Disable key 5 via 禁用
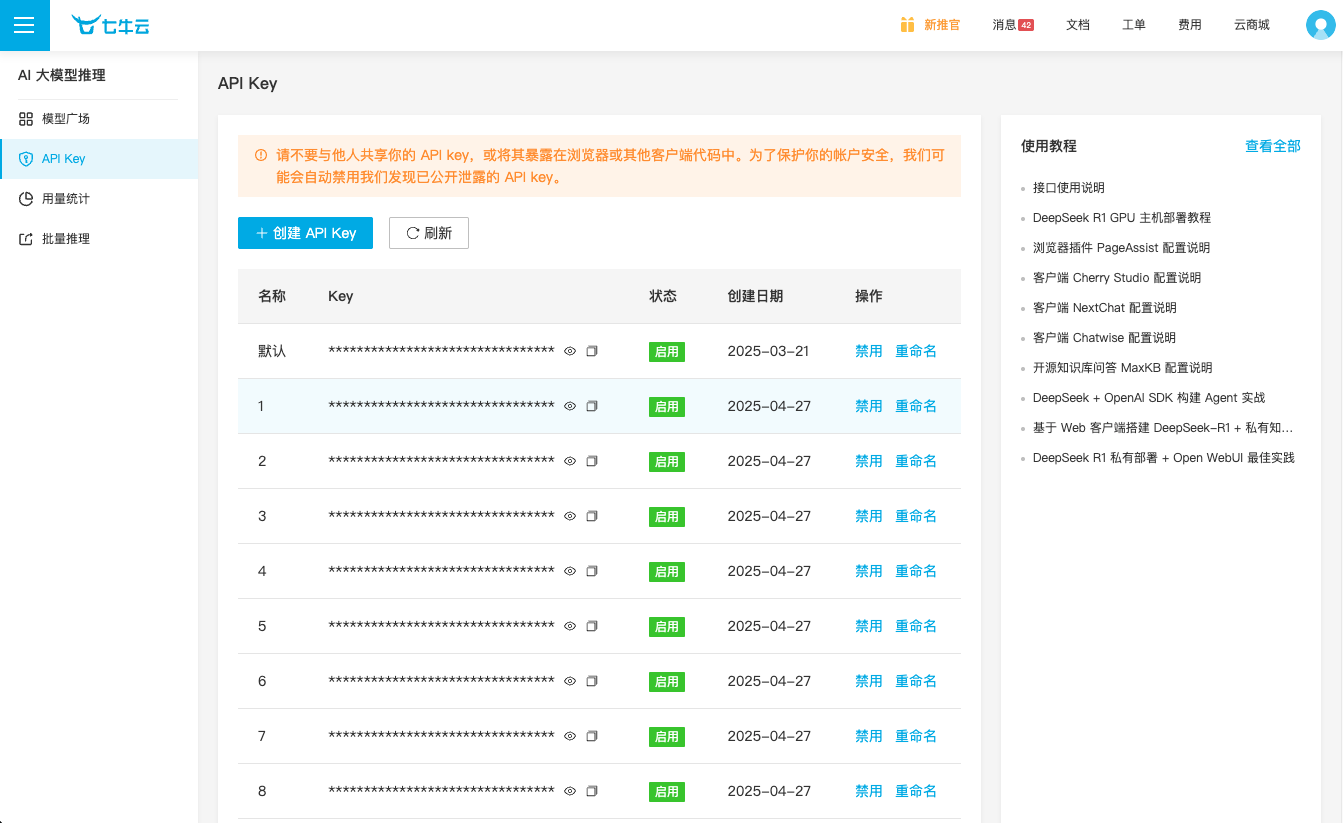Image resolution: width=1343 pixels, height=823 pixels. pos(869,626)
